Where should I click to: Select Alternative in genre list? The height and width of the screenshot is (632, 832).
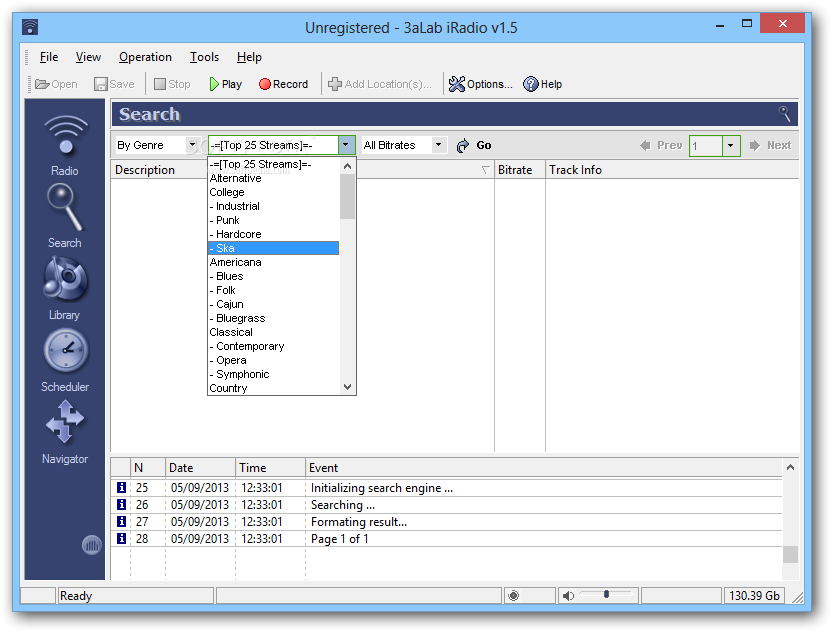273,178
